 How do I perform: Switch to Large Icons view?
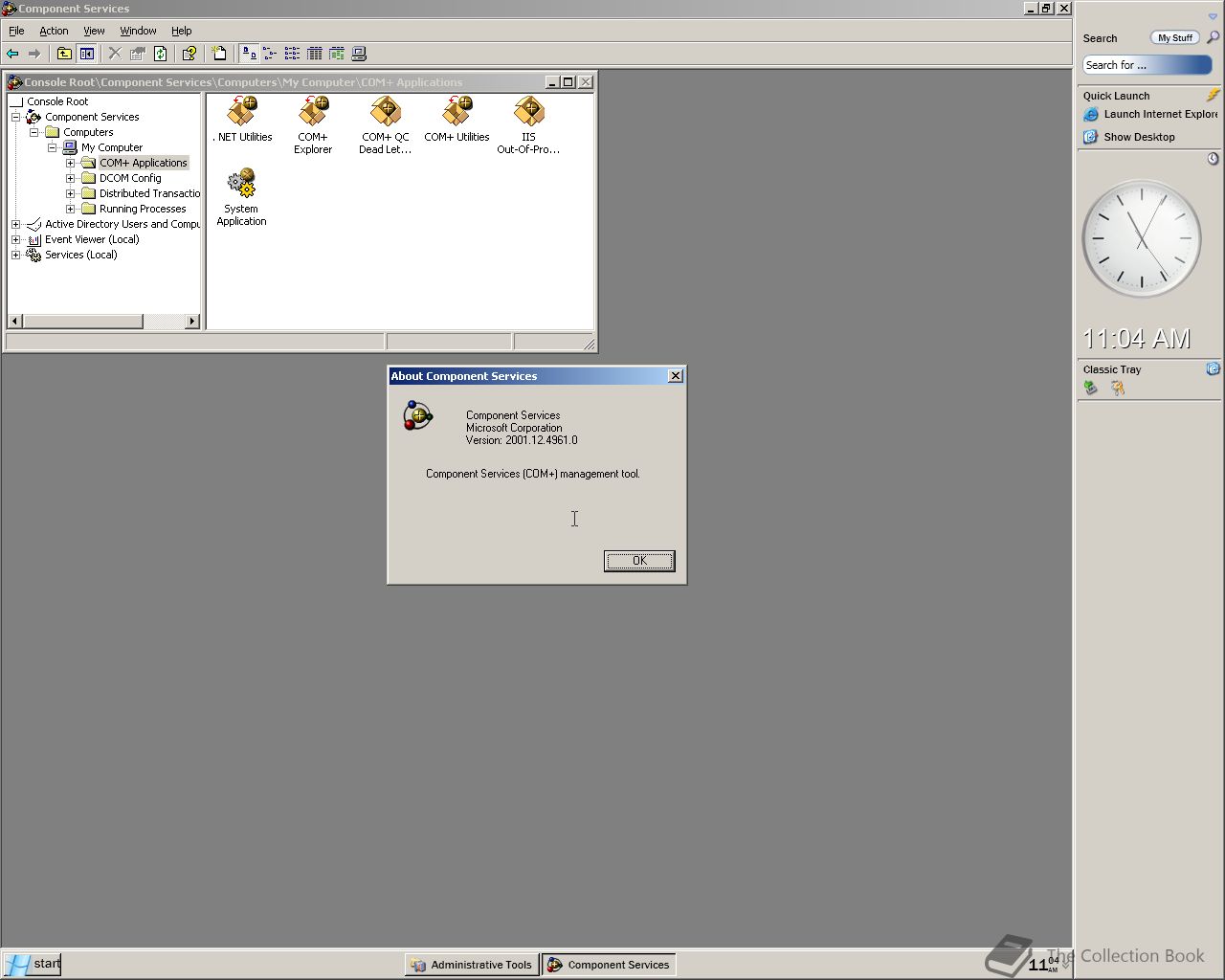click(x=248, y=54)
